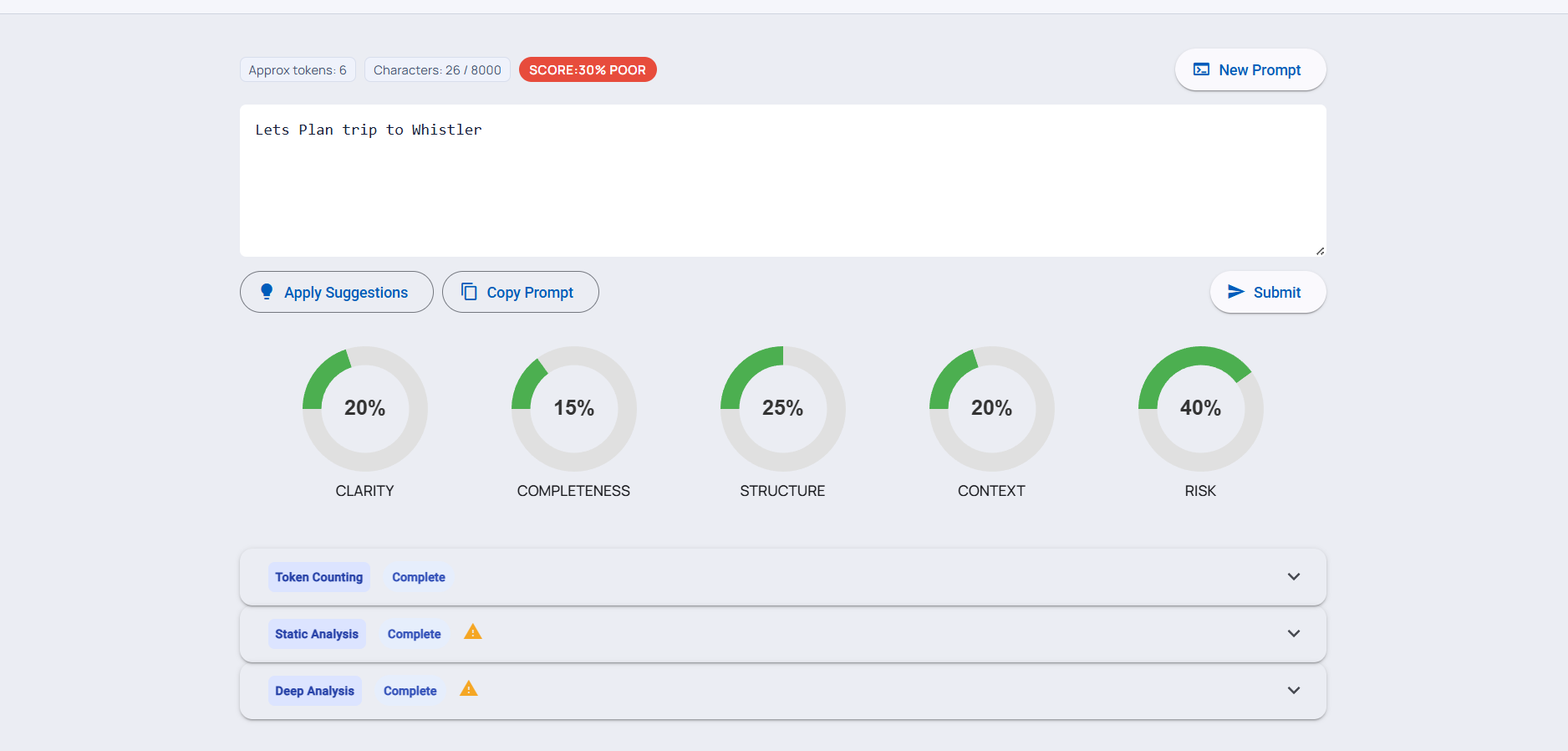Image resolution: width=1568 pixels, height=751 pixels.
Task: Click the Complete status beside Token Counting
Action: (419, 577)
